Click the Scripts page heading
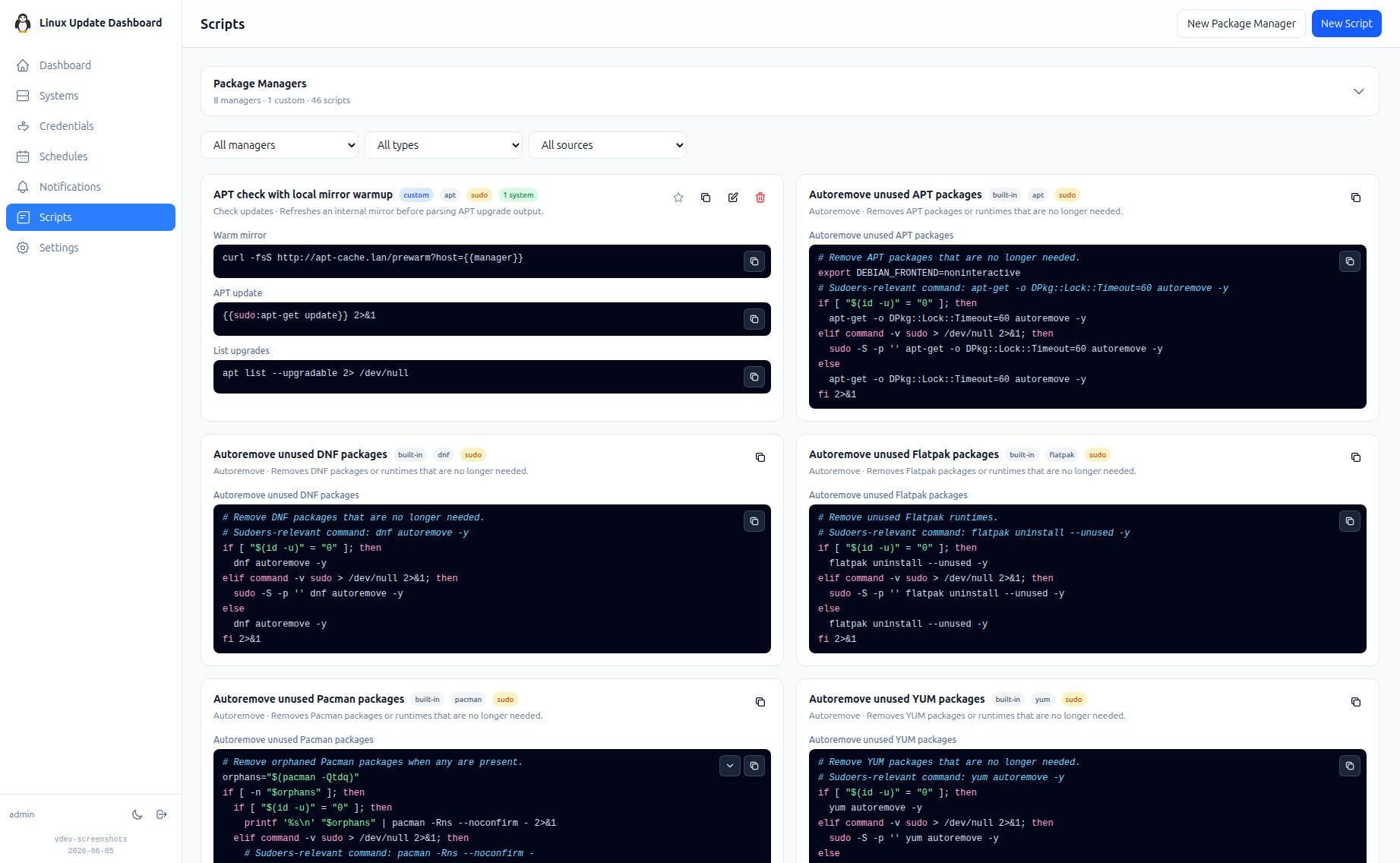1400x863 pixels. coord(223,24)
